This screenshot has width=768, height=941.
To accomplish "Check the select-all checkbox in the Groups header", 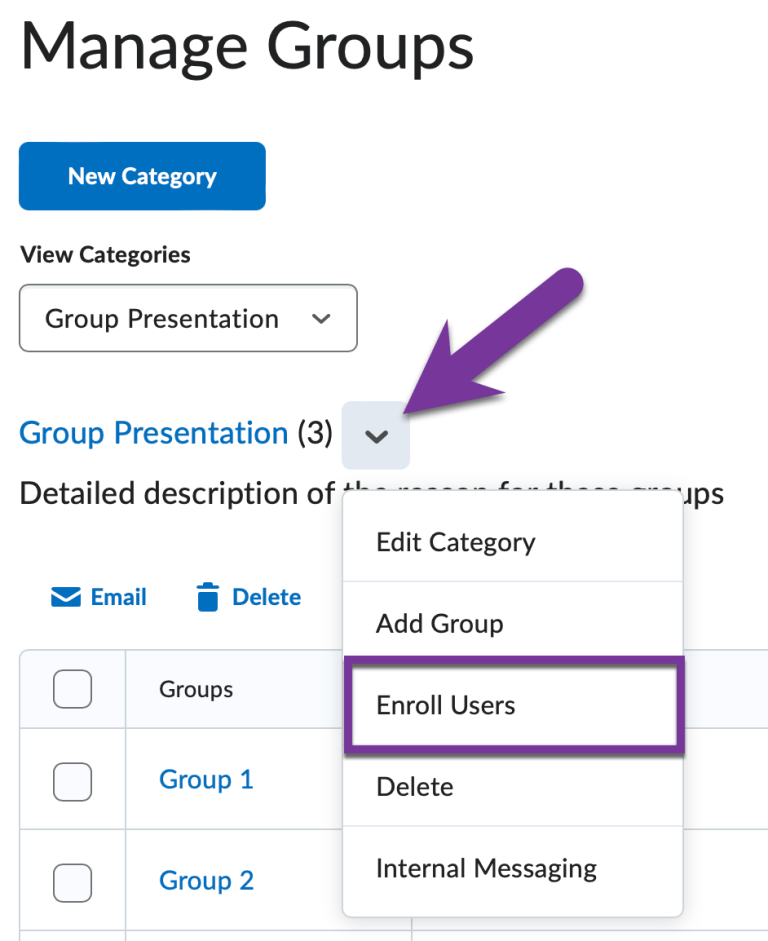I will (x=71, y=689).
